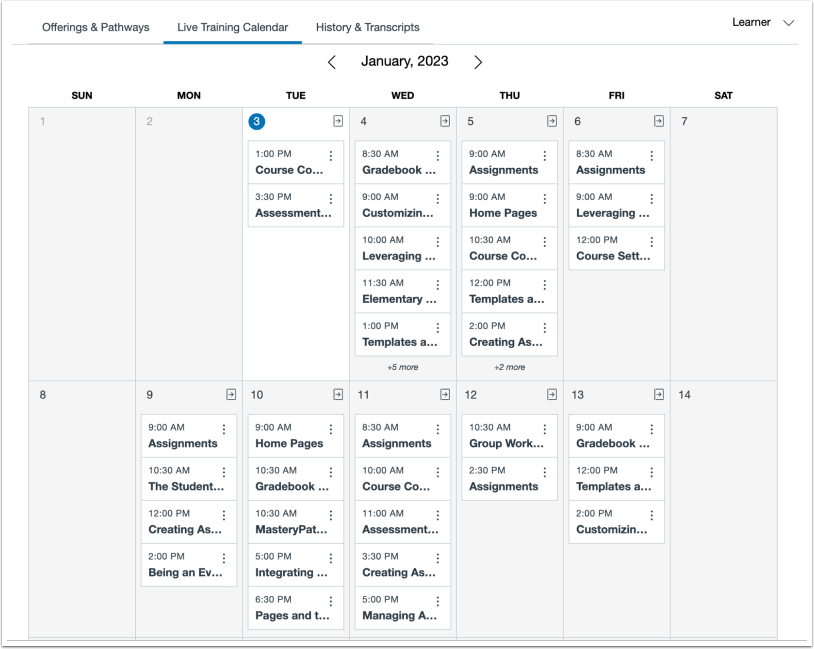Open options menu for 1:00 PM Course session Tuesday
The image size is (814, 649).
coord(331,156)
